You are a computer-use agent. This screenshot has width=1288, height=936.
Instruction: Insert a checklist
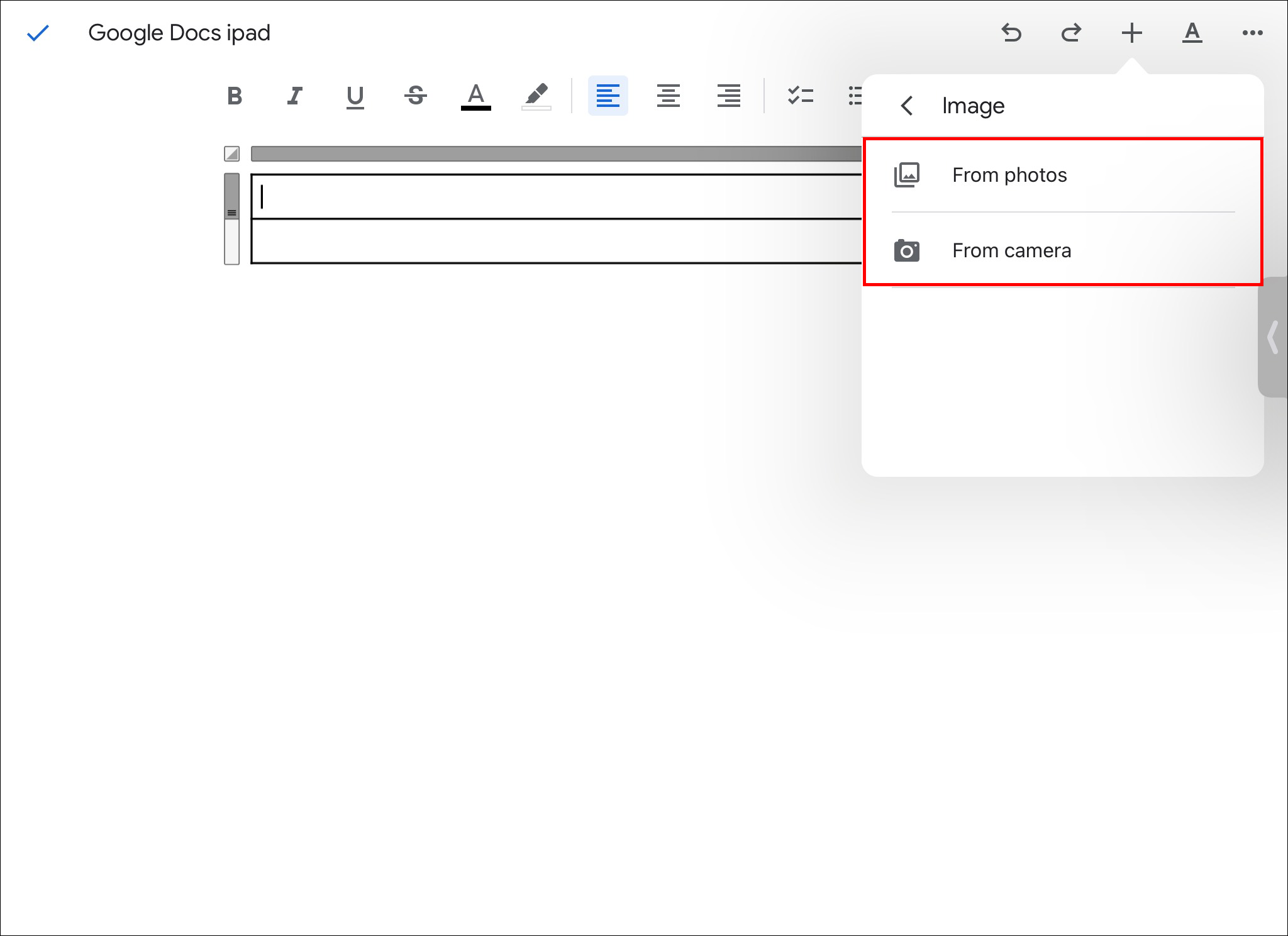800,96
